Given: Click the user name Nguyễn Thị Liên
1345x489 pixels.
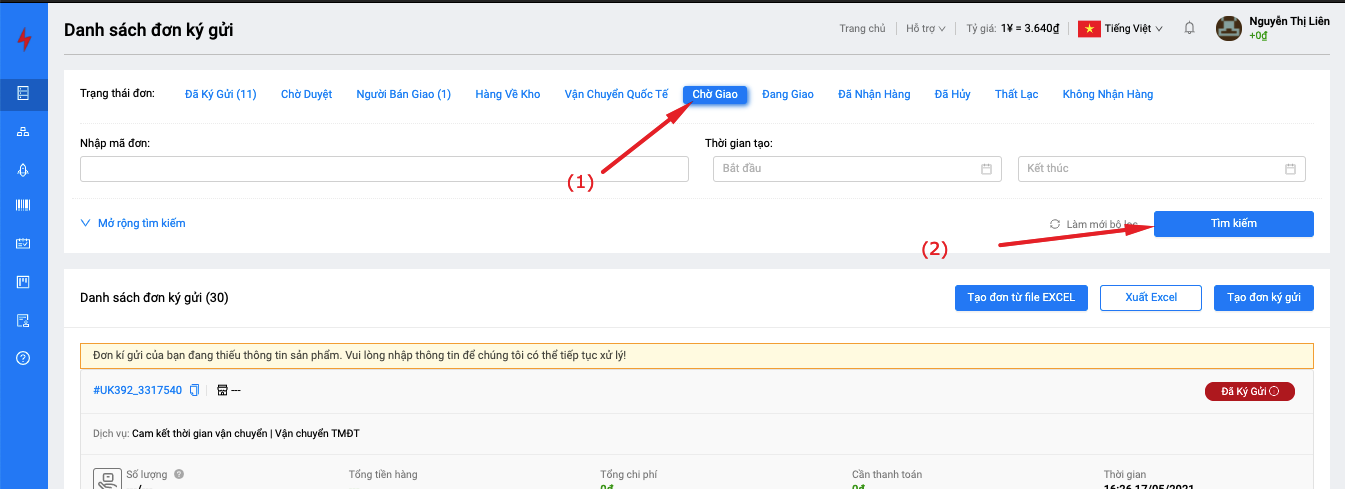Looking at the screenshot, I should 1289,21.
